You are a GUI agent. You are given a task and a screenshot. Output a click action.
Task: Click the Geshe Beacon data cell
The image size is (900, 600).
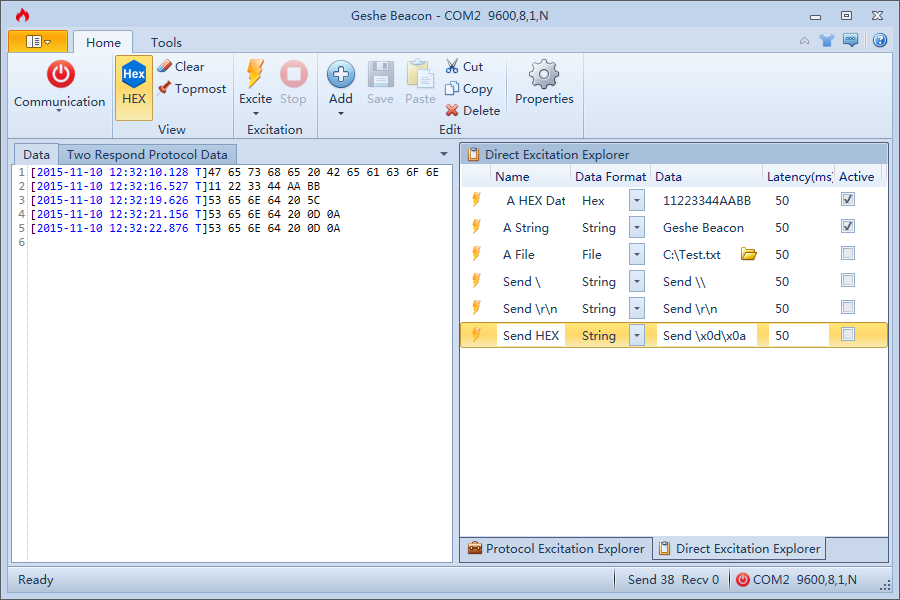click(x=707, y=227)
